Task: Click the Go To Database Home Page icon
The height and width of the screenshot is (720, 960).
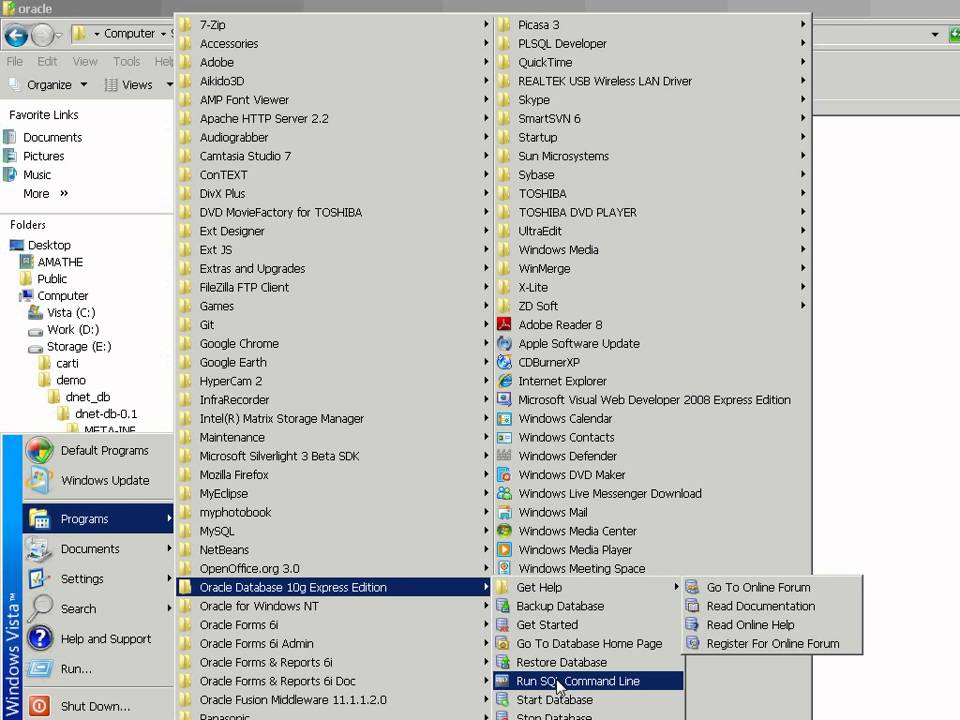Action: coord(502,643)
